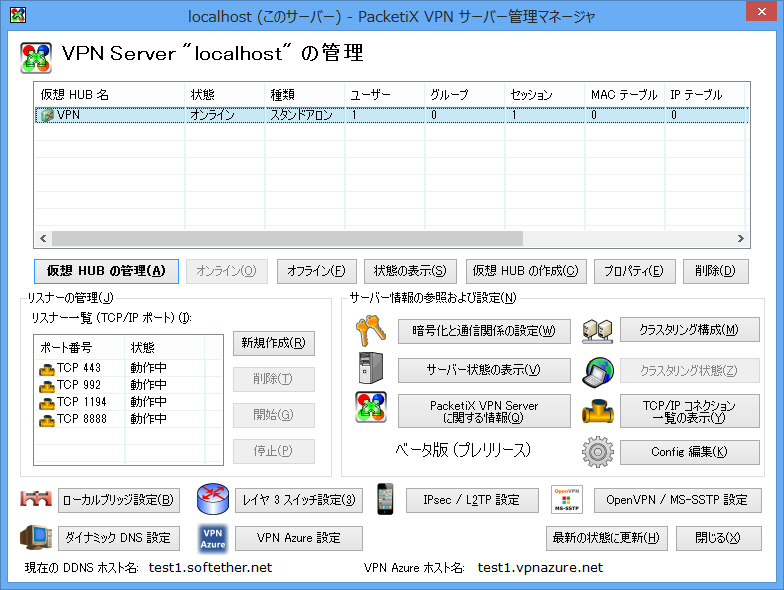Click the computer monitor icon for Dynamic DNS
The image size is (784, 590).
coord(36,538)
